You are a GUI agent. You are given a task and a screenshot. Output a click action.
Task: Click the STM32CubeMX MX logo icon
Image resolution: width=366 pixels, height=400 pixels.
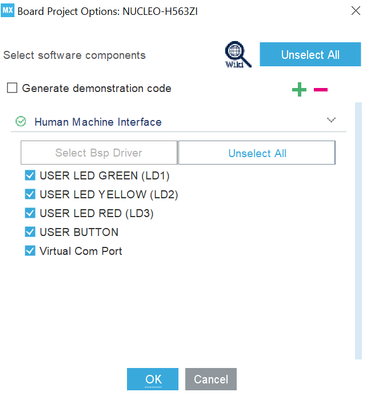pos(7,11)
